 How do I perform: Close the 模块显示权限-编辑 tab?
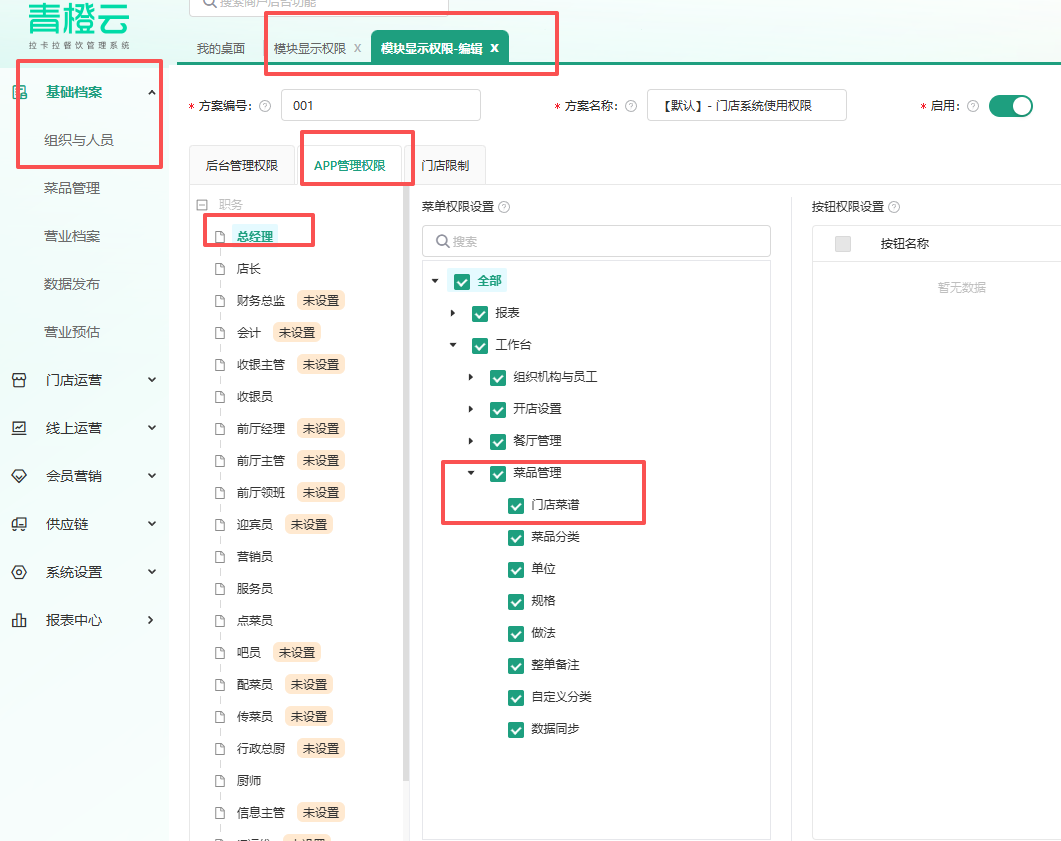[x=494, y=48]
